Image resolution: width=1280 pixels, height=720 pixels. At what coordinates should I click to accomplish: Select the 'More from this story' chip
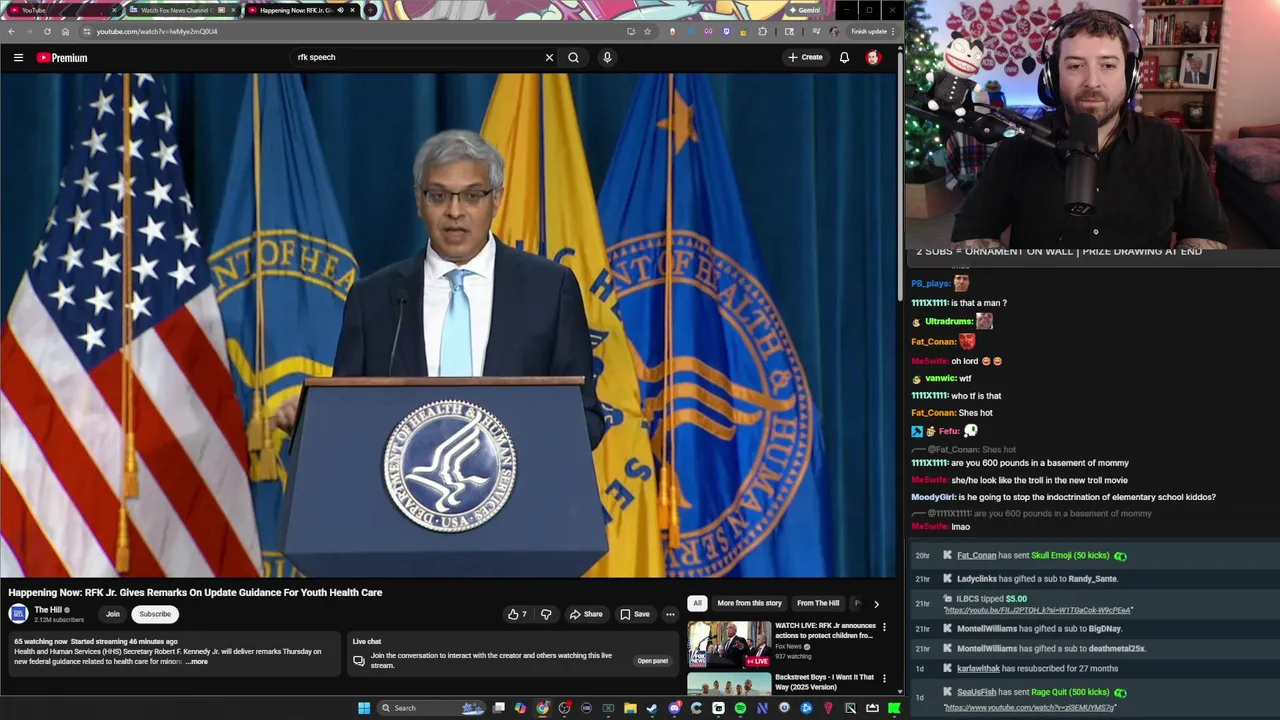[x=749, y=603]
